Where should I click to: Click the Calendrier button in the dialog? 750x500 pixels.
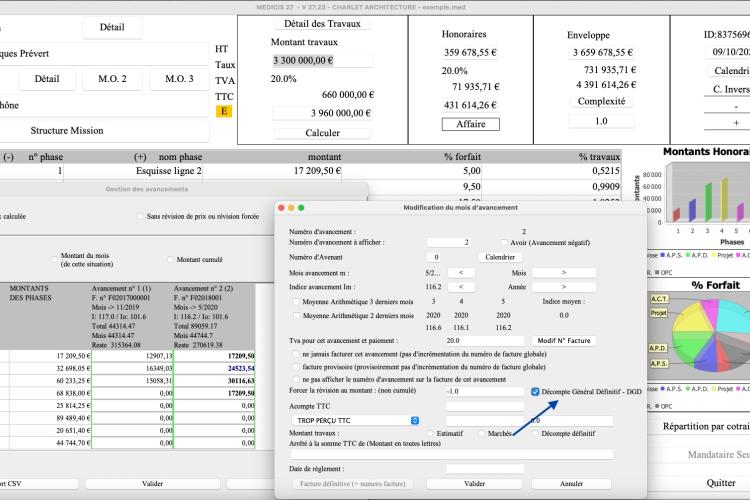[x=500, y=257]
